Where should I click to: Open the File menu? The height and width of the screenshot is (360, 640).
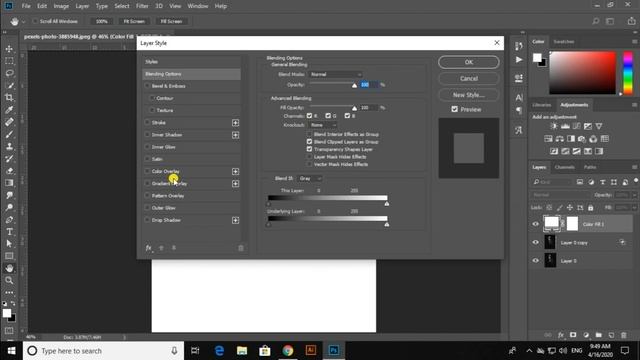[x=26, y=6]
